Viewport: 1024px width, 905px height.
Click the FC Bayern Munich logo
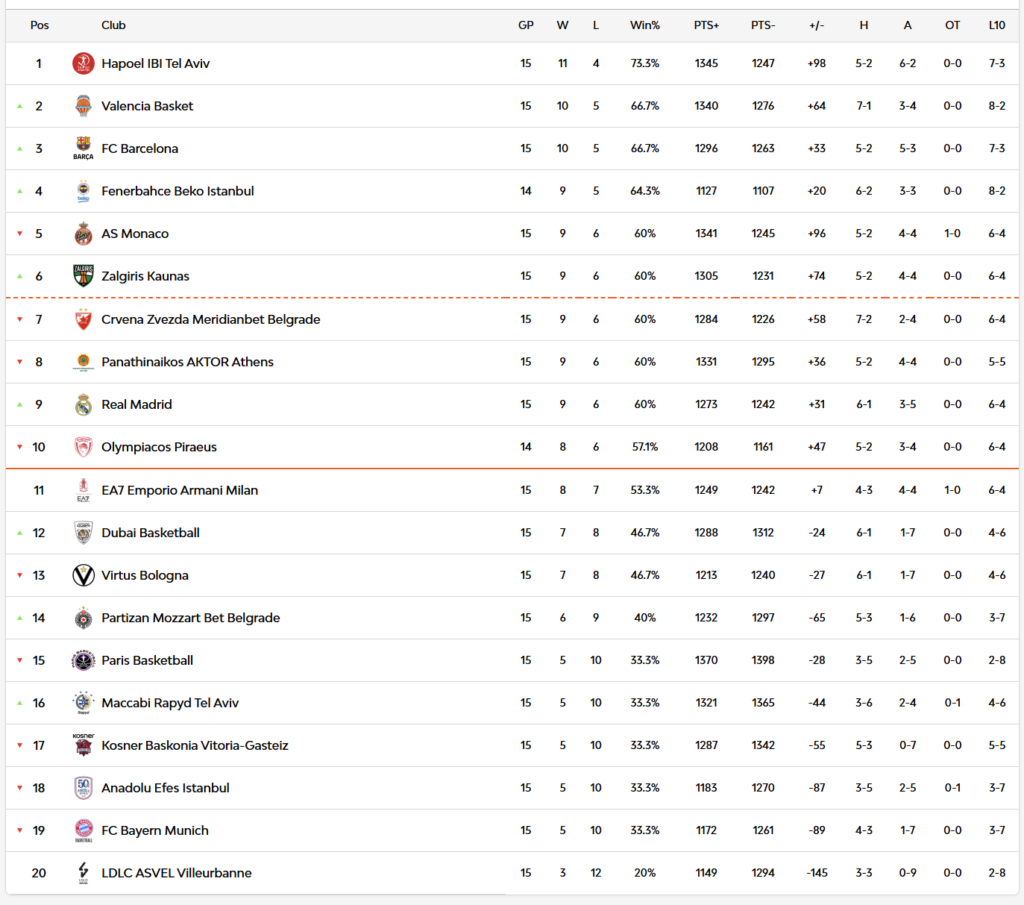click(x=83, y=830)
